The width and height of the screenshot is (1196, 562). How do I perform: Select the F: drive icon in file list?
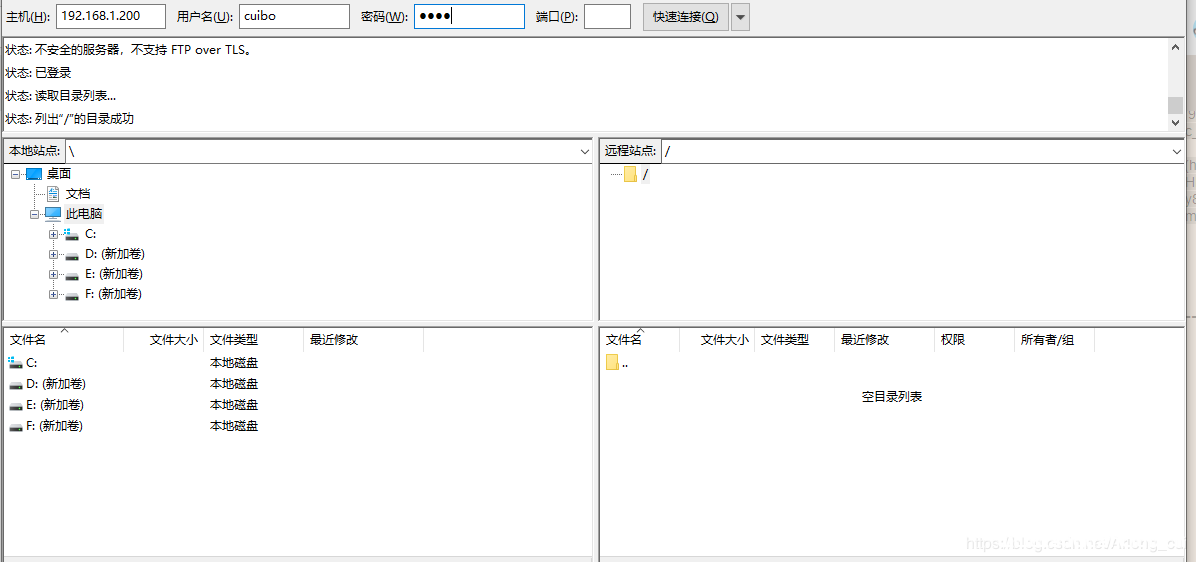point(15,426)
